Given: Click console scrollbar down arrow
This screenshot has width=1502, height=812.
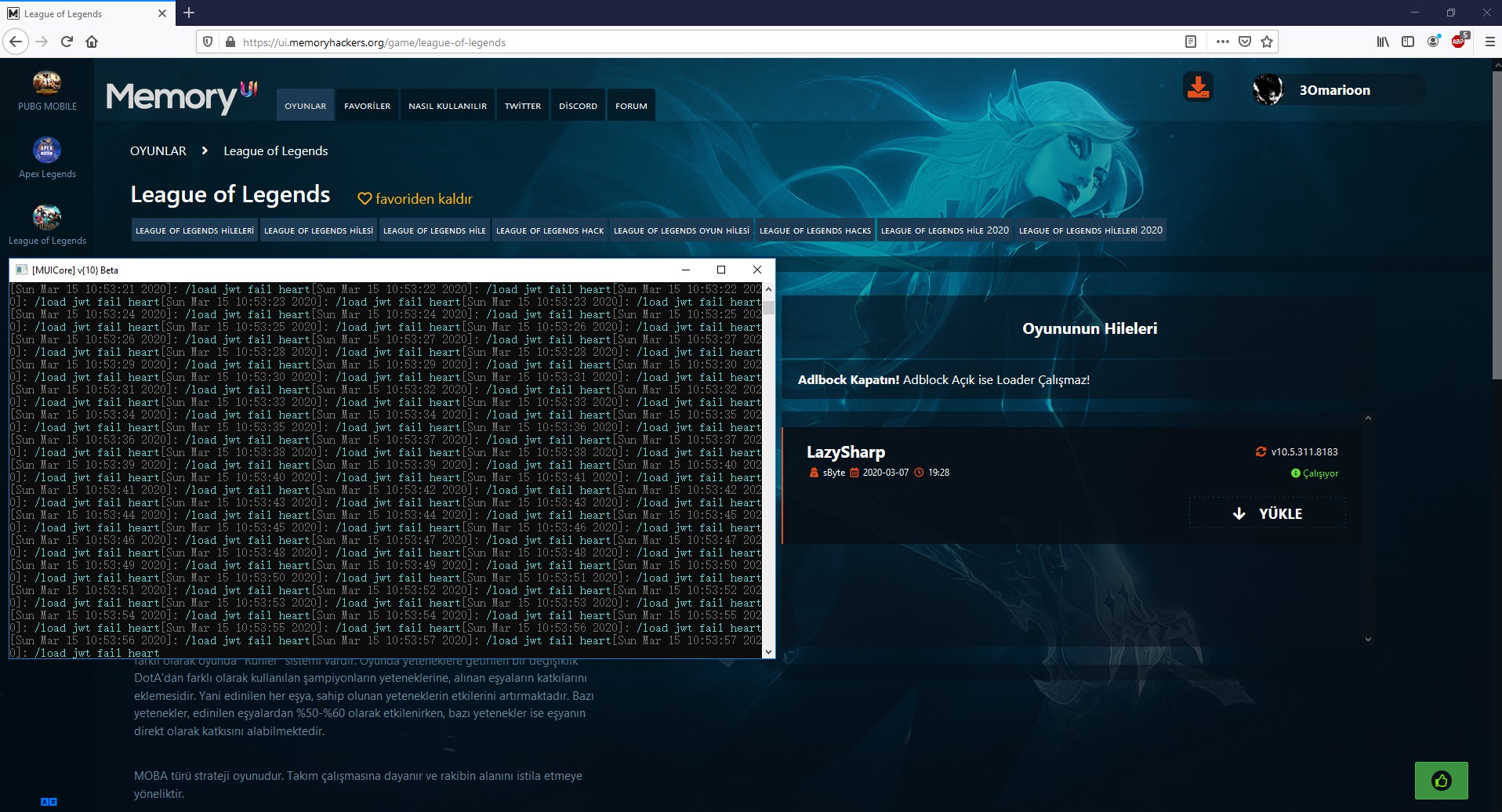Looking at the screenshot, I should tap(768, 651).
